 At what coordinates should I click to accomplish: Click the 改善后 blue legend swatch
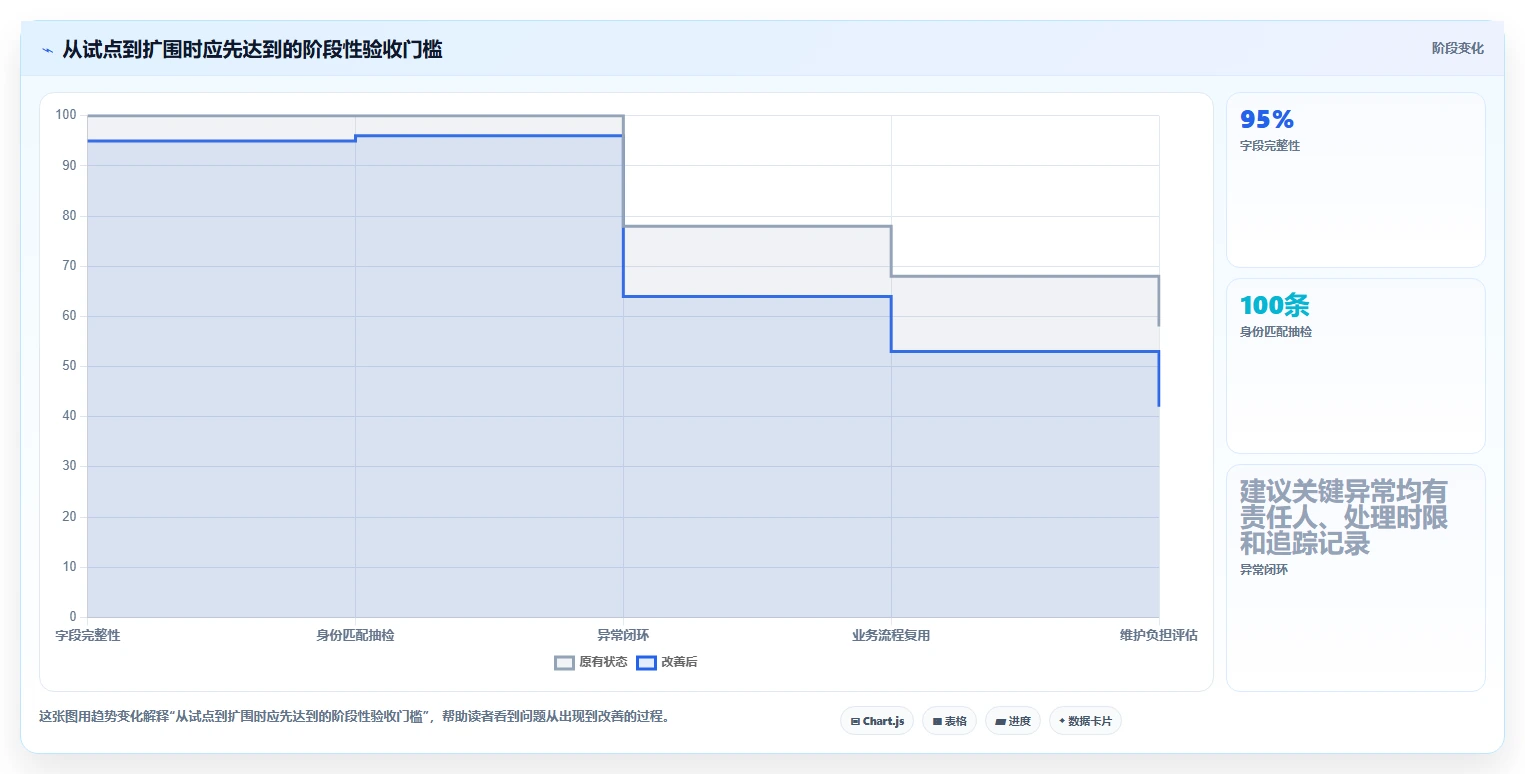point(647,662)
